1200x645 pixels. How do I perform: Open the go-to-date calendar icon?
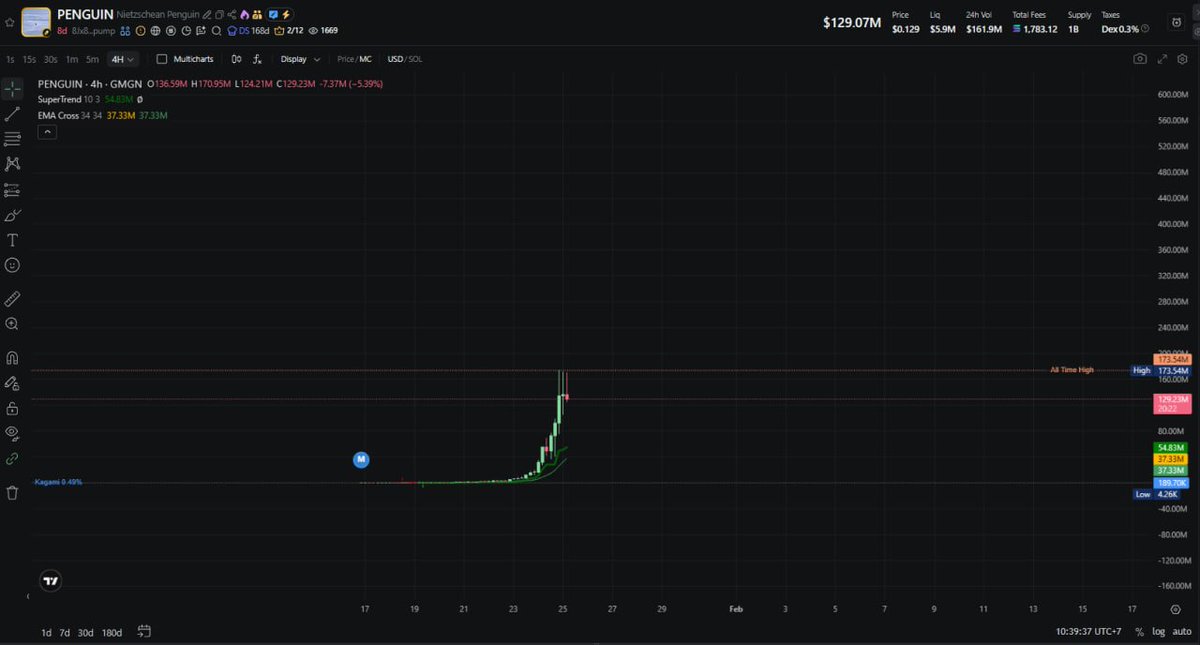pos(145,631)
